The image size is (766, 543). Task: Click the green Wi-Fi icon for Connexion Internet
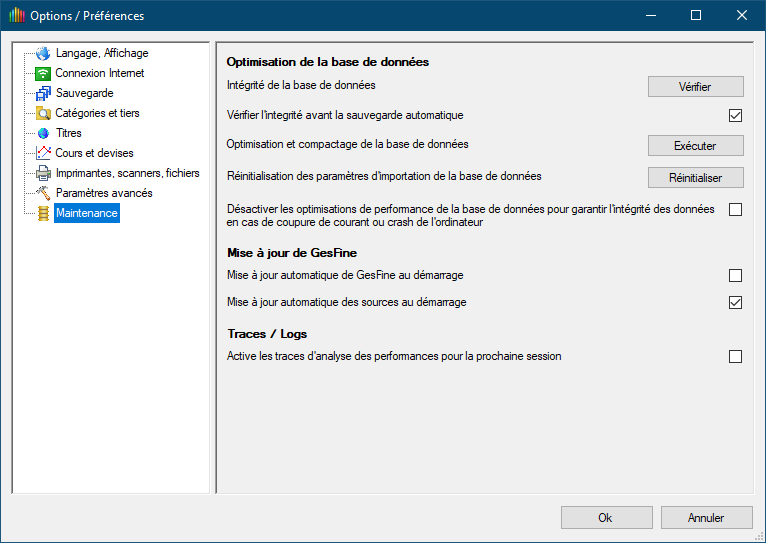42,74
